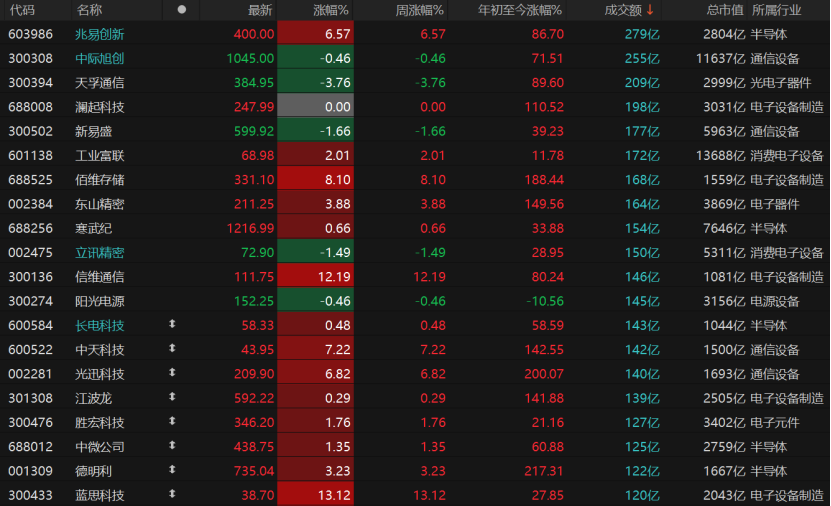Screen dimensions: 831x506
Task: Click the red 12.19 change cell
Action: tap(315, 277)
